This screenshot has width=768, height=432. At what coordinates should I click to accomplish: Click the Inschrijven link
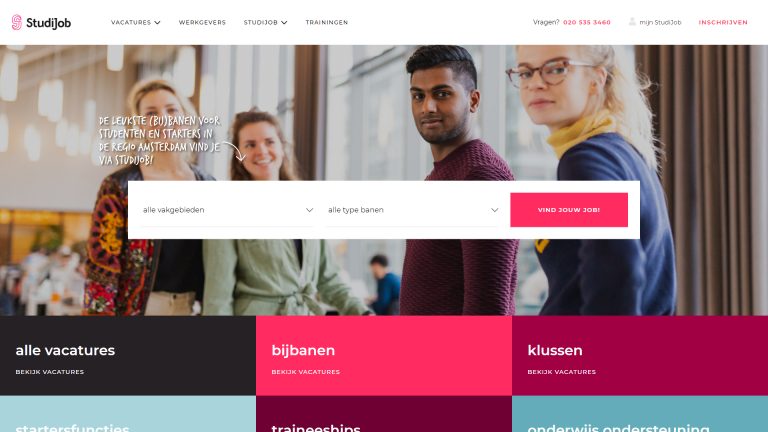pyautogui.click(x=723, y=23)
